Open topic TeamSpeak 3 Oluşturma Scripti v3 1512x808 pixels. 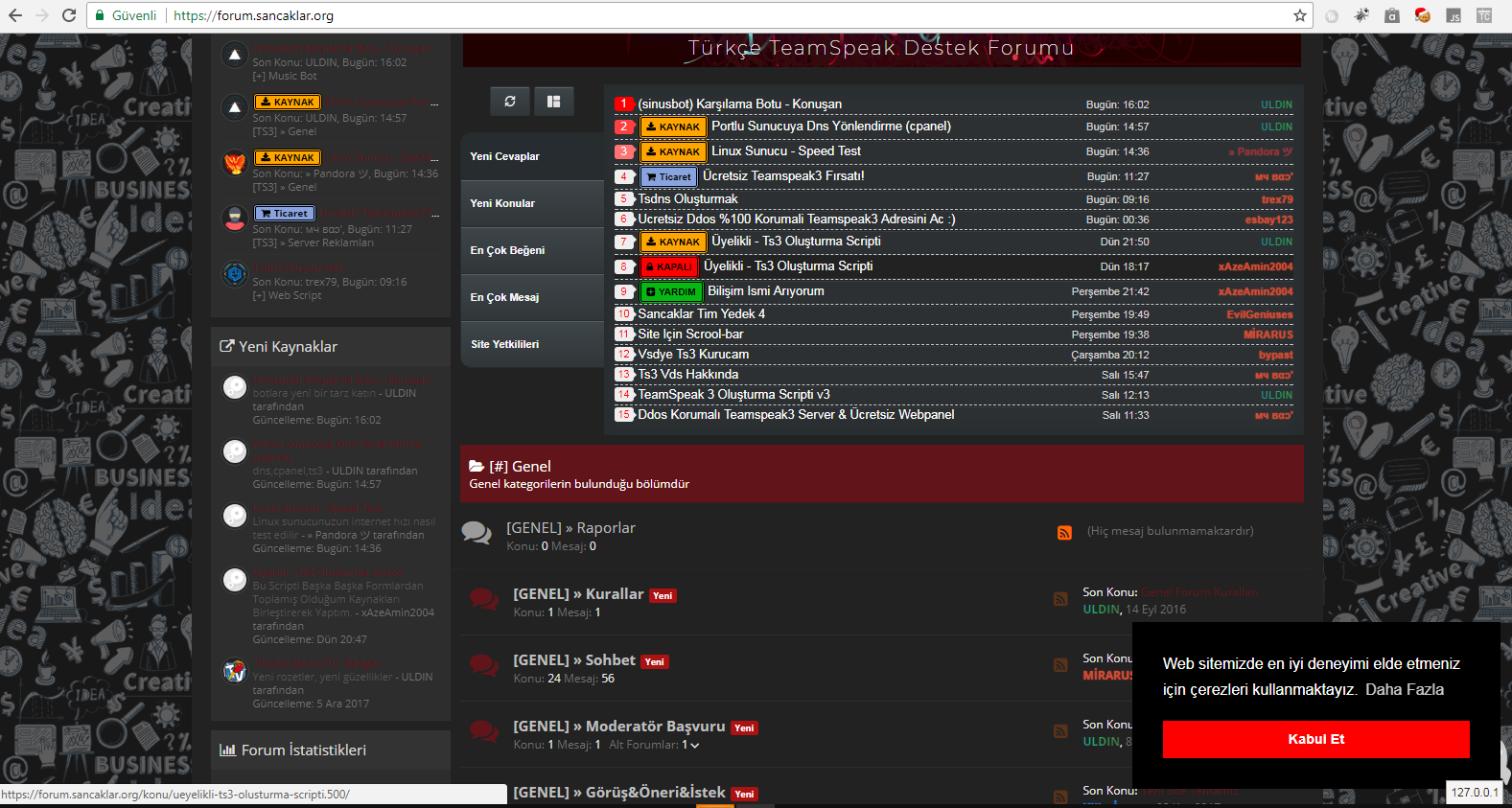[x=734, y=395]
